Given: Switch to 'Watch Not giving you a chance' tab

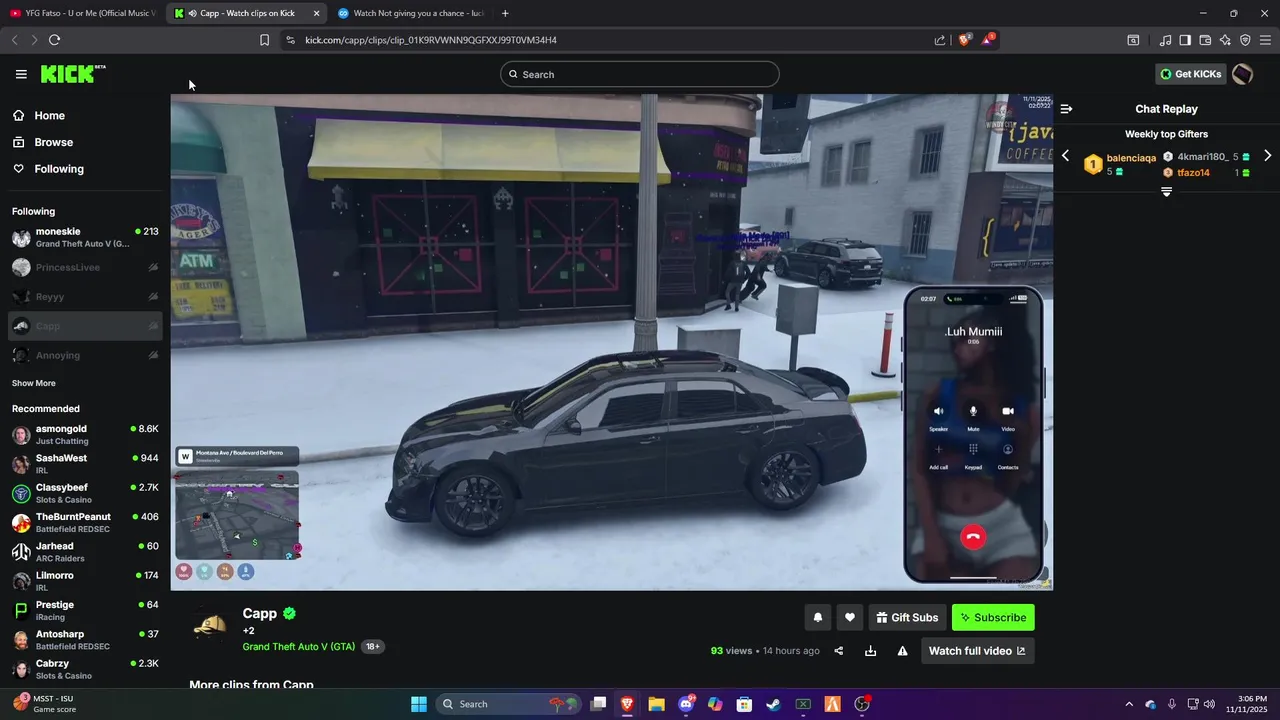Looking at the screenshot, I should (x=411, y=13).
